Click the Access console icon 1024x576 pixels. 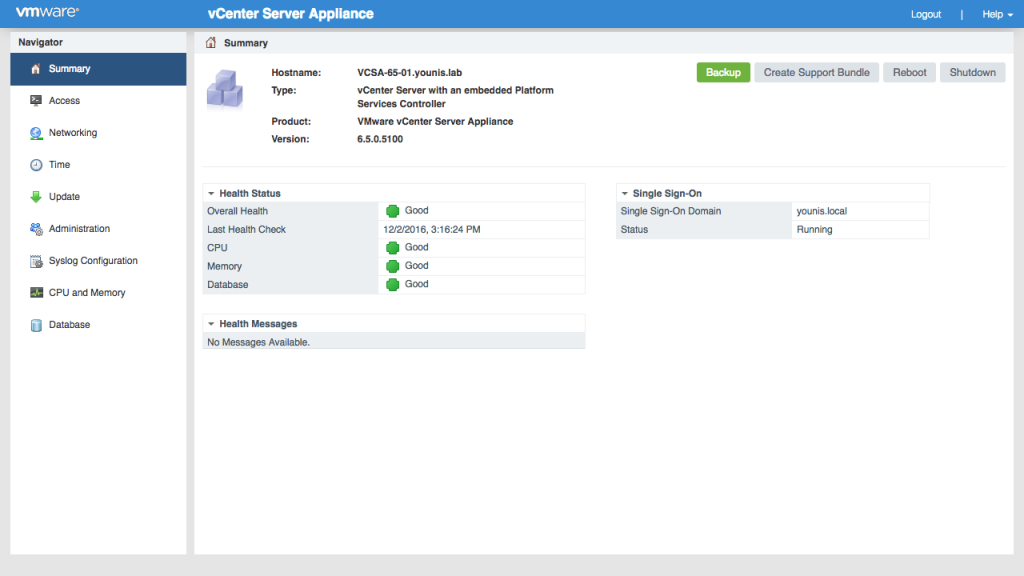pyautogui.click(x=36, y=101)
